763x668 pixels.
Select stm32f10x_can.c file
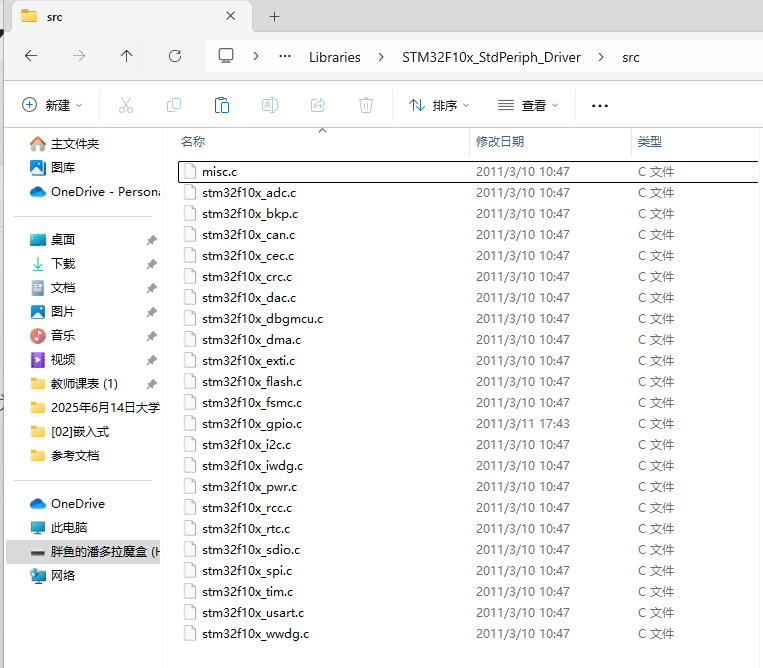[468, 235]
